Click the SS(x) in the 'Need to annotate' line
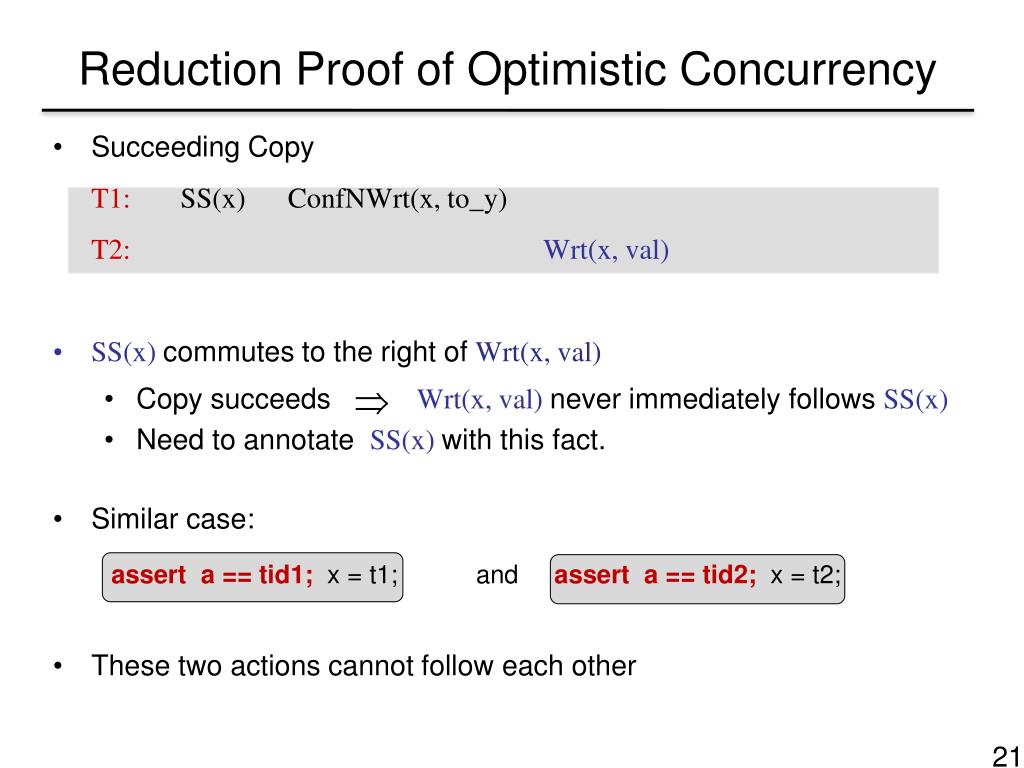The height and width of the screenshot is (768, 1024). pos(402,441)
